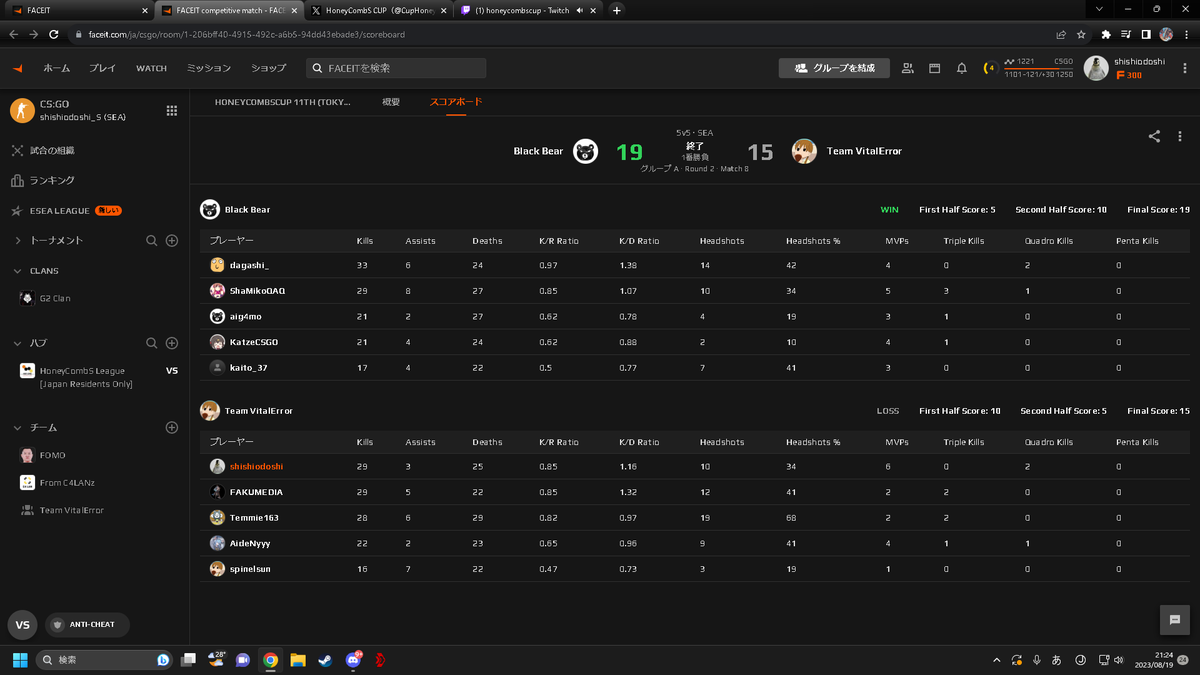This screenshot has height=675, width=1200.
Task: Open the shishiodoshi profile avatar in header
Action: [1096, 68]
